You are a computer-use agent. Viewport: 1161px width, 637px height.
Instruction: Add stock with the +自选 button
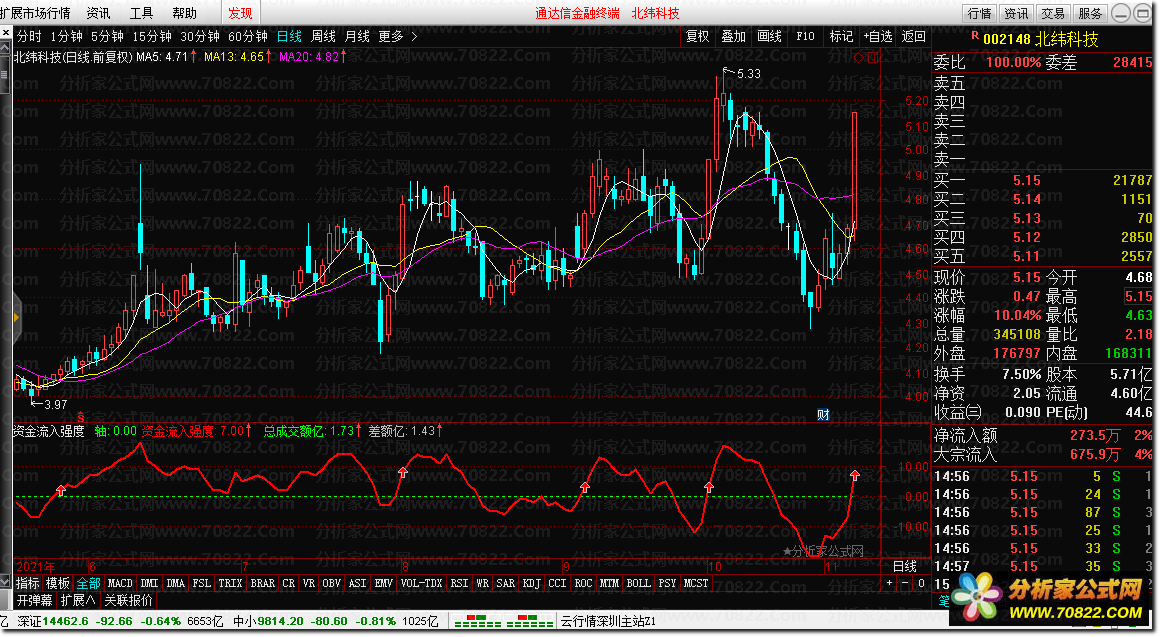(878, 36)
